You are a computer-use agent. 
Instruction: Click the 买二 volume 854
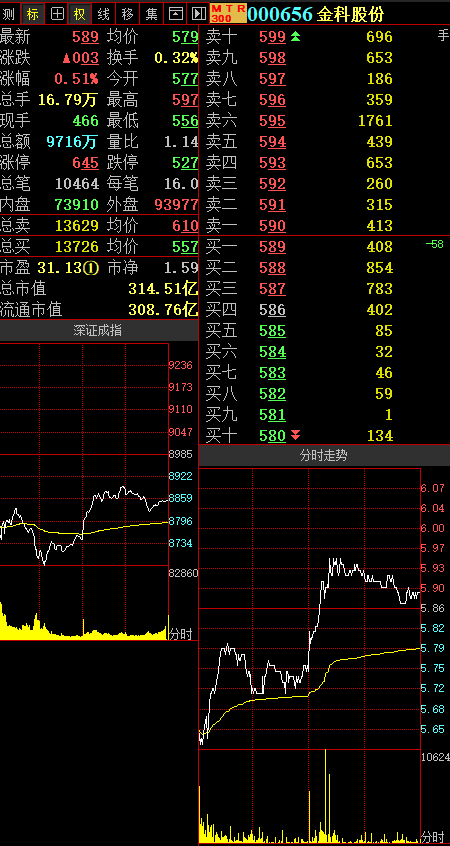379,268
